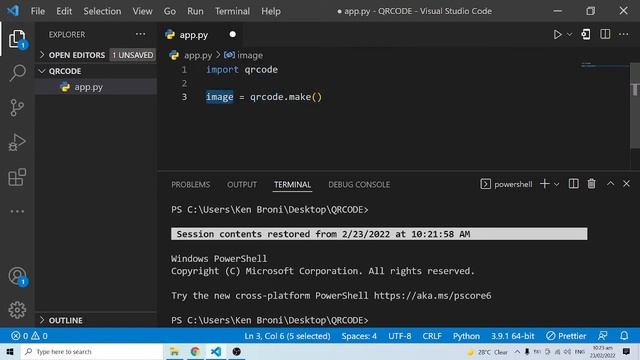Split the terminal pane

(573, 184)
